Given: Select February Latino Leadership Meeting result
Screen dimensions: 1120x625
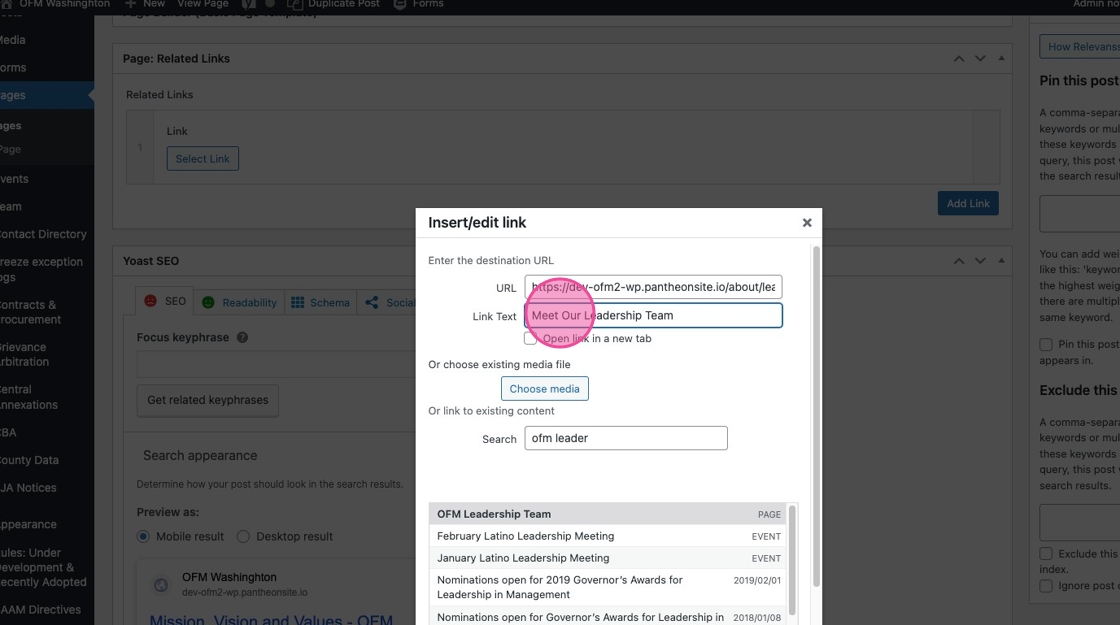Looking at the screenshot, I should tap(609, 536).
